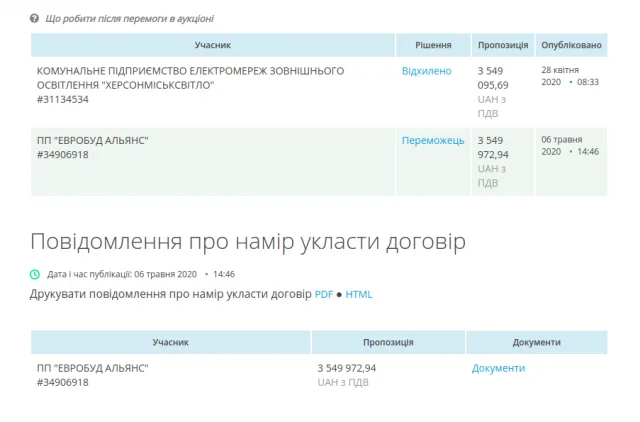Download the notice as PDF
The height and width of the screenshot is (422, 640).
click(324, 294)
